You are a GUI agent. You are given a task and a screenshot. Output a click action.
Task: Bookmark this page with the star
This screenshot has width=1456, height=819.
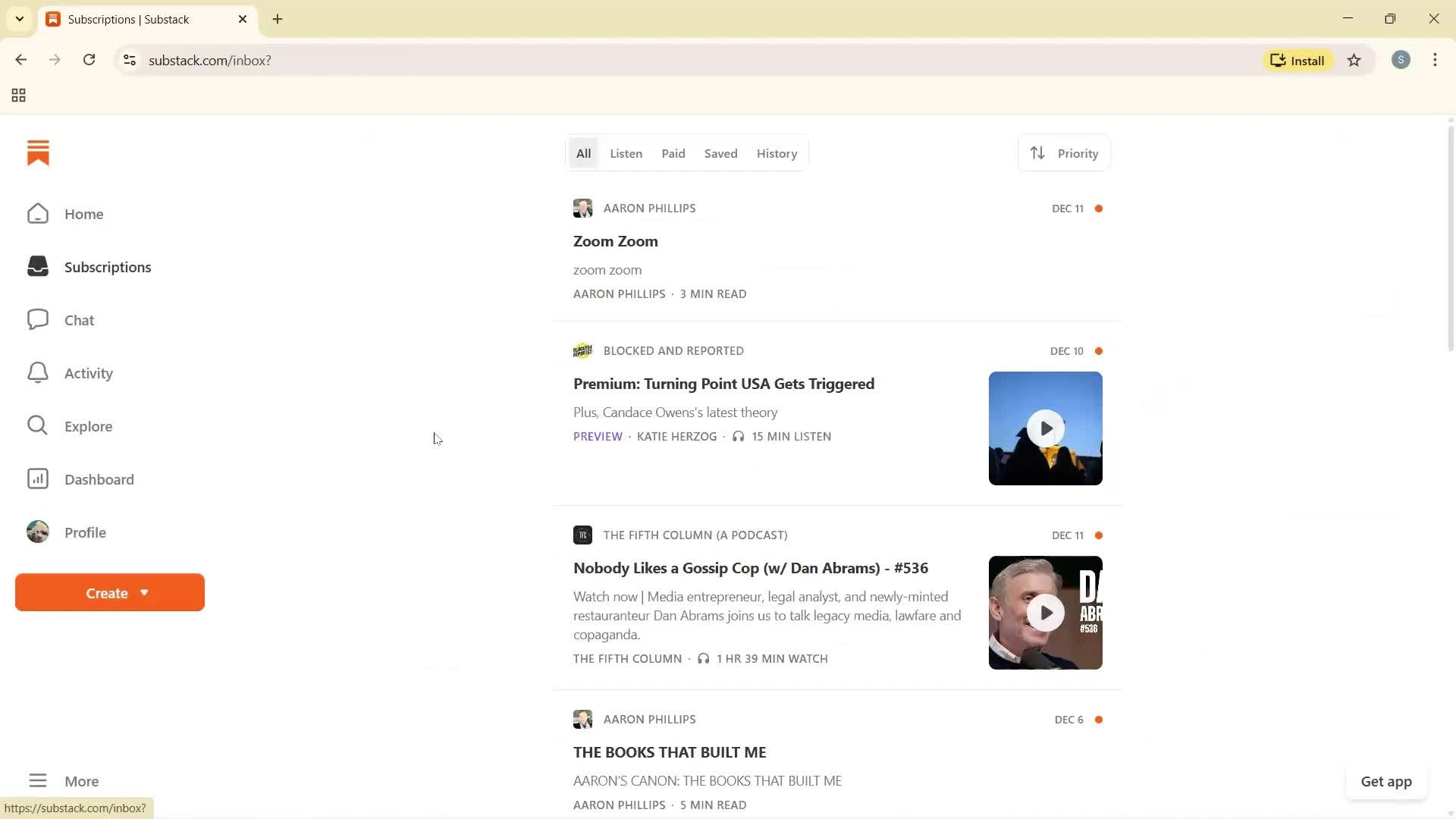[1354, 60]
